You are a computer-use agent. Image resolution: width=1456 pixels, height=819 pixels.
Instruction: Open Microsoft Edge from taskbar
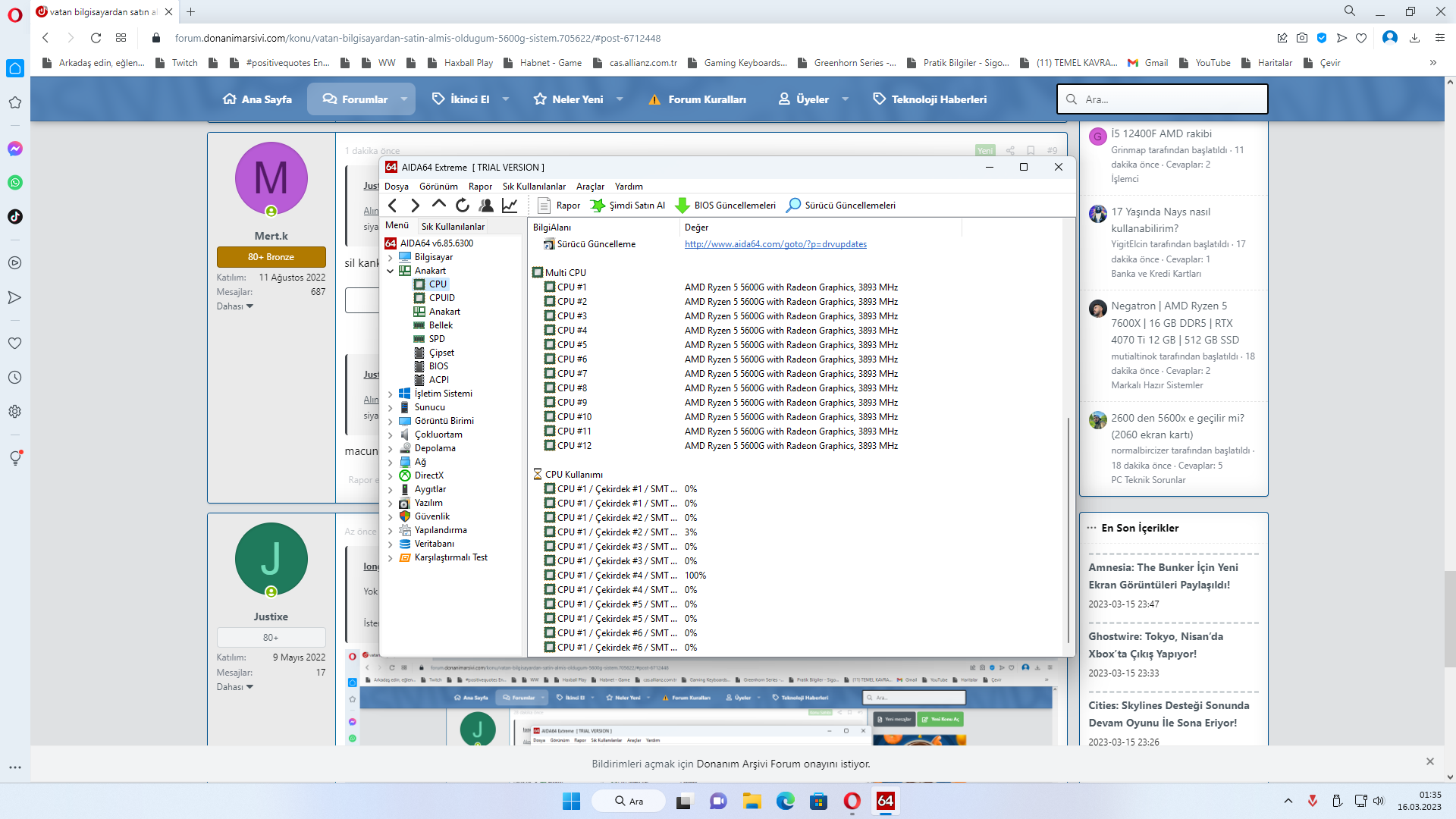pyautogui.click(x=785, y=801)
